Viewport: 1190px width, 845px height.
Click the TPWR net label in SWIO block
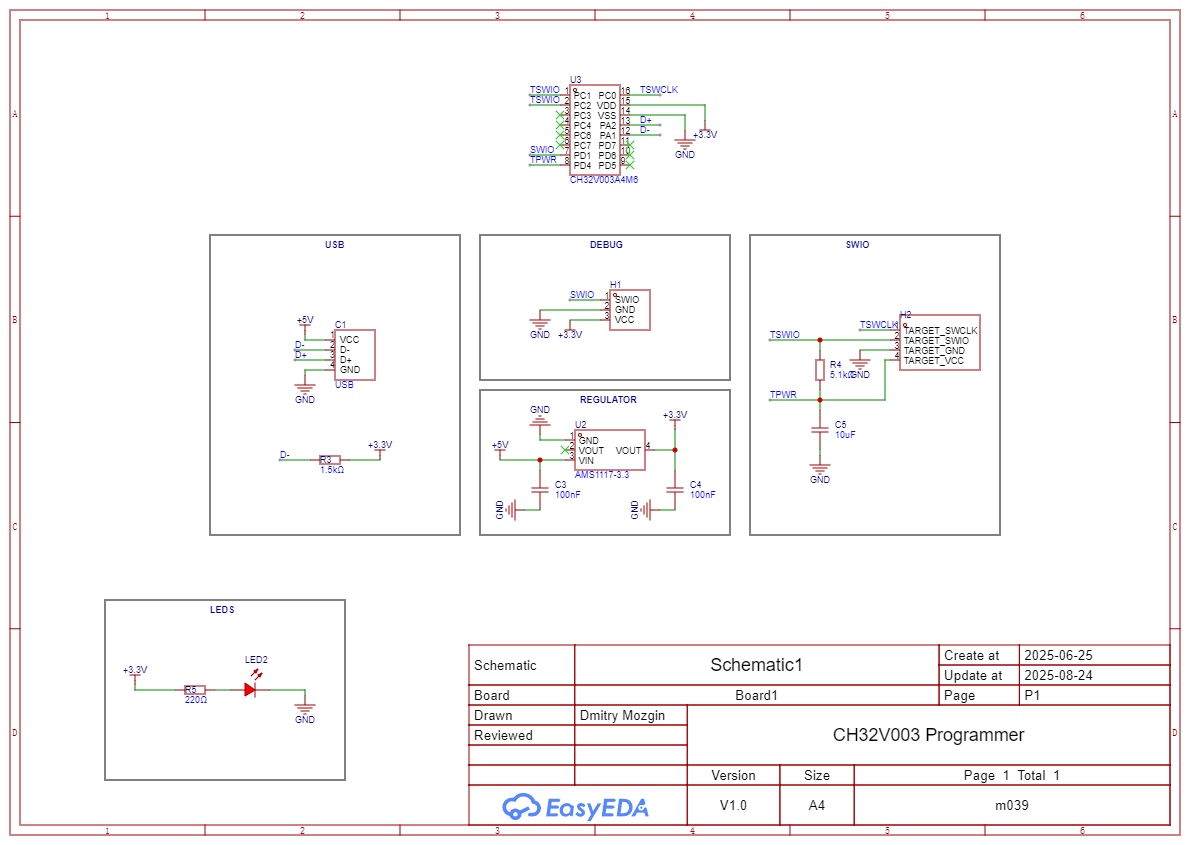click(x=783, y=394)
